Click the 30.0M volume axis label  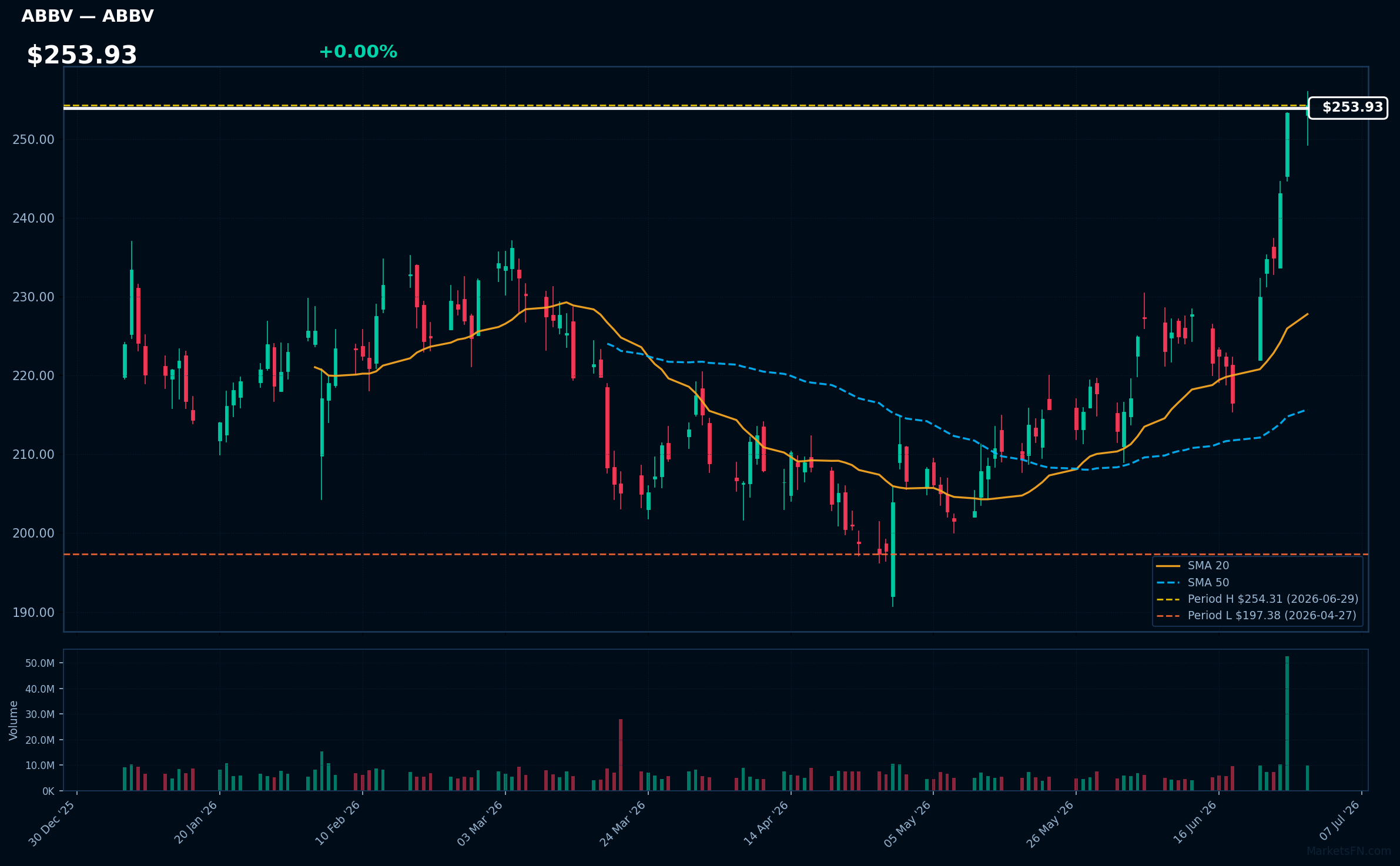(39, 714)
